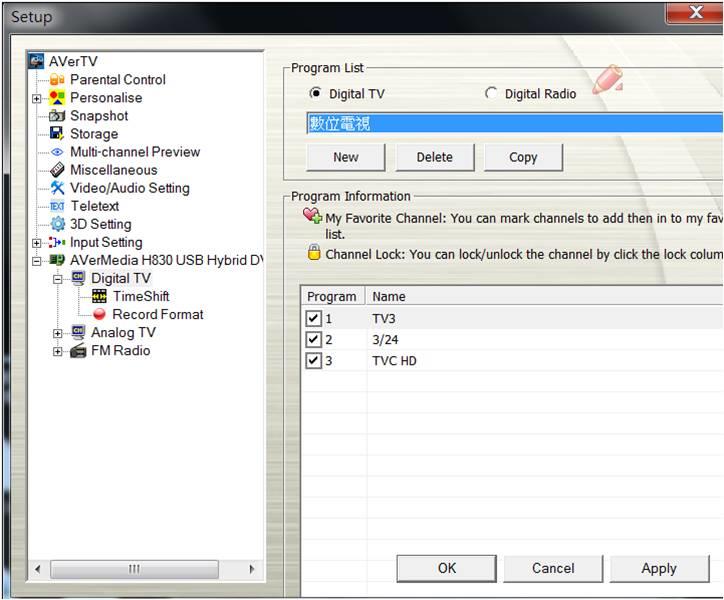Click the Copy program list button
This screenshot has width=724, height=600.
523,157
